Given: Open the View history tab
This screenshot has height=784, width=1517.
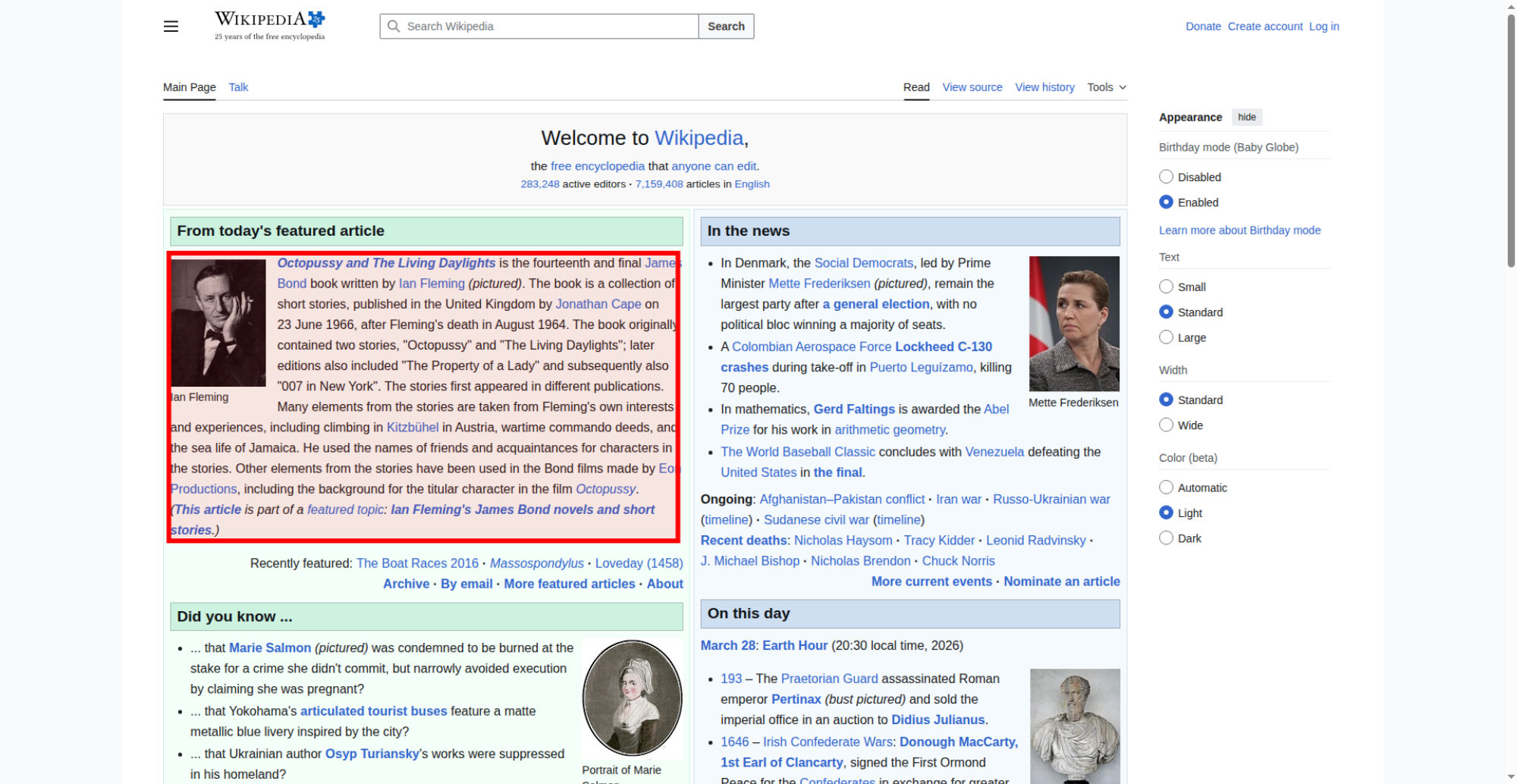Looking at the screenshot, I should click(1044, 87).
